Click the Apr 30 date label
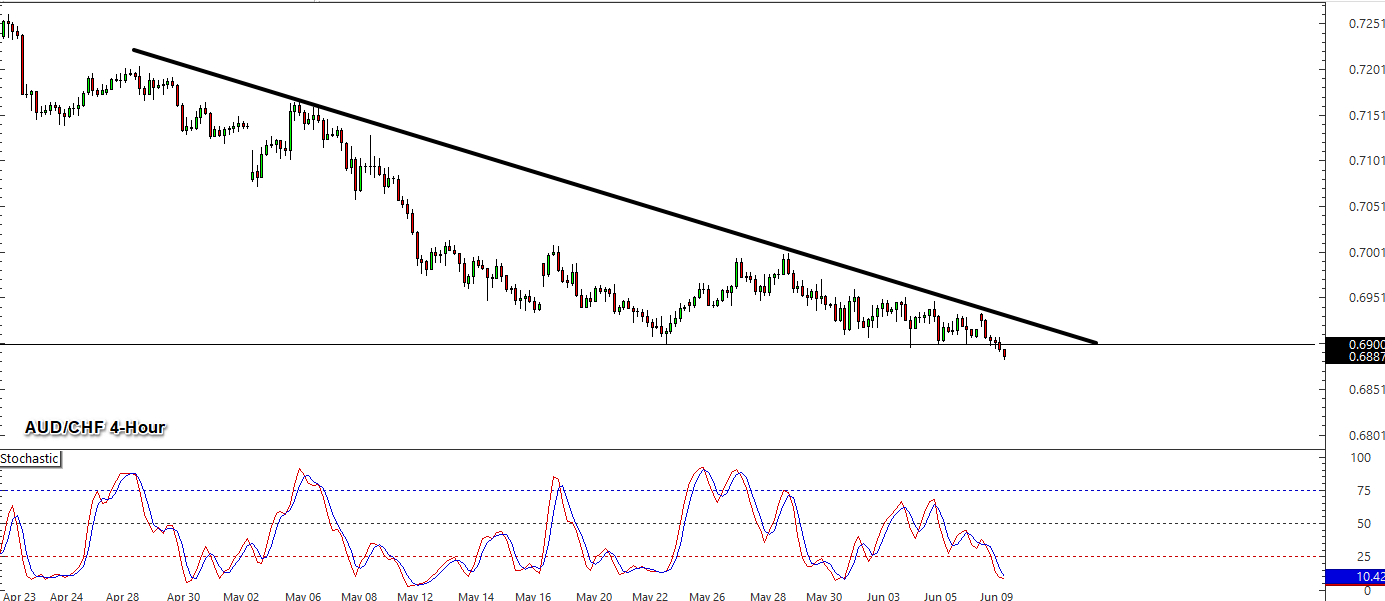 (x=183, y=596)
